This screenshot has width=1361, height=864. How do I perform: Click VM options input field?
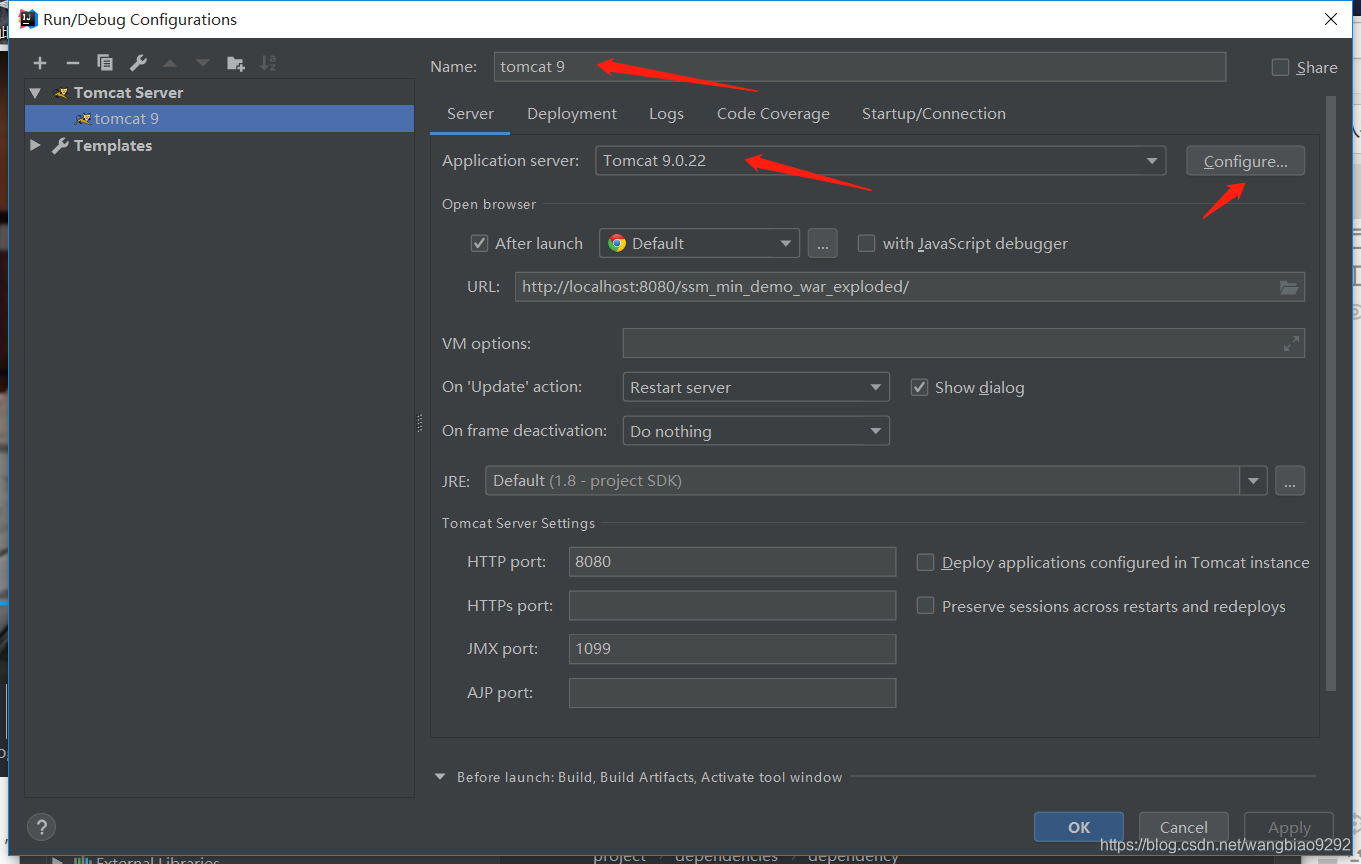pyautogui.click(x=963, y=343)
